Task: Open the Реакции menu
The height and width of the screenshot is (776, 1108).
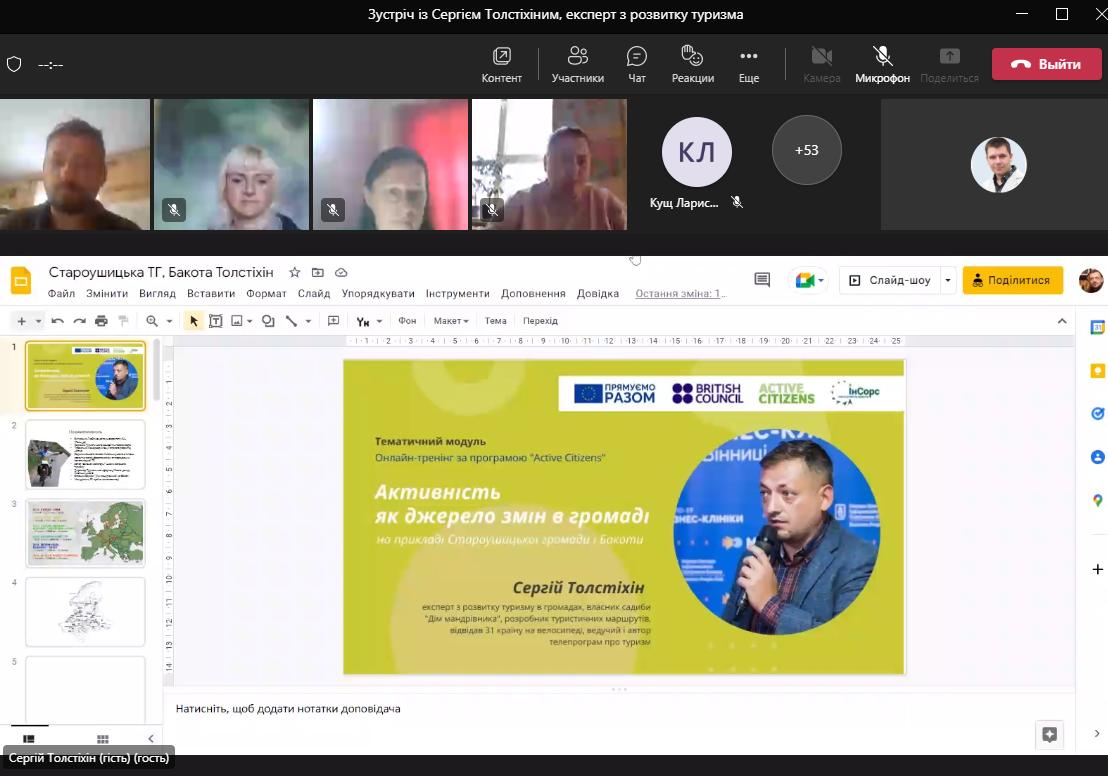Action: coord(692,64)
